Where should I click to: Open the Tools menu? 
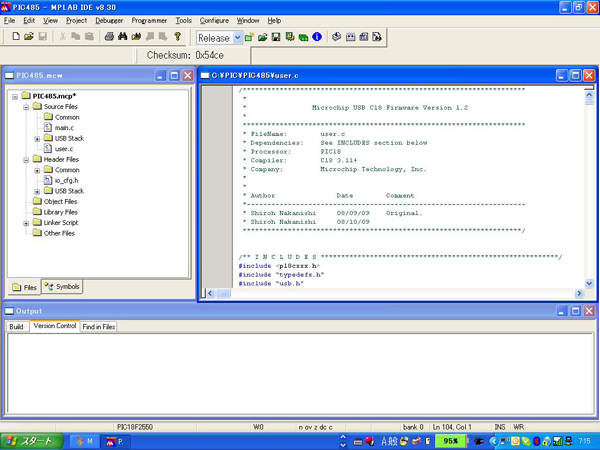[x=183, y=21]
